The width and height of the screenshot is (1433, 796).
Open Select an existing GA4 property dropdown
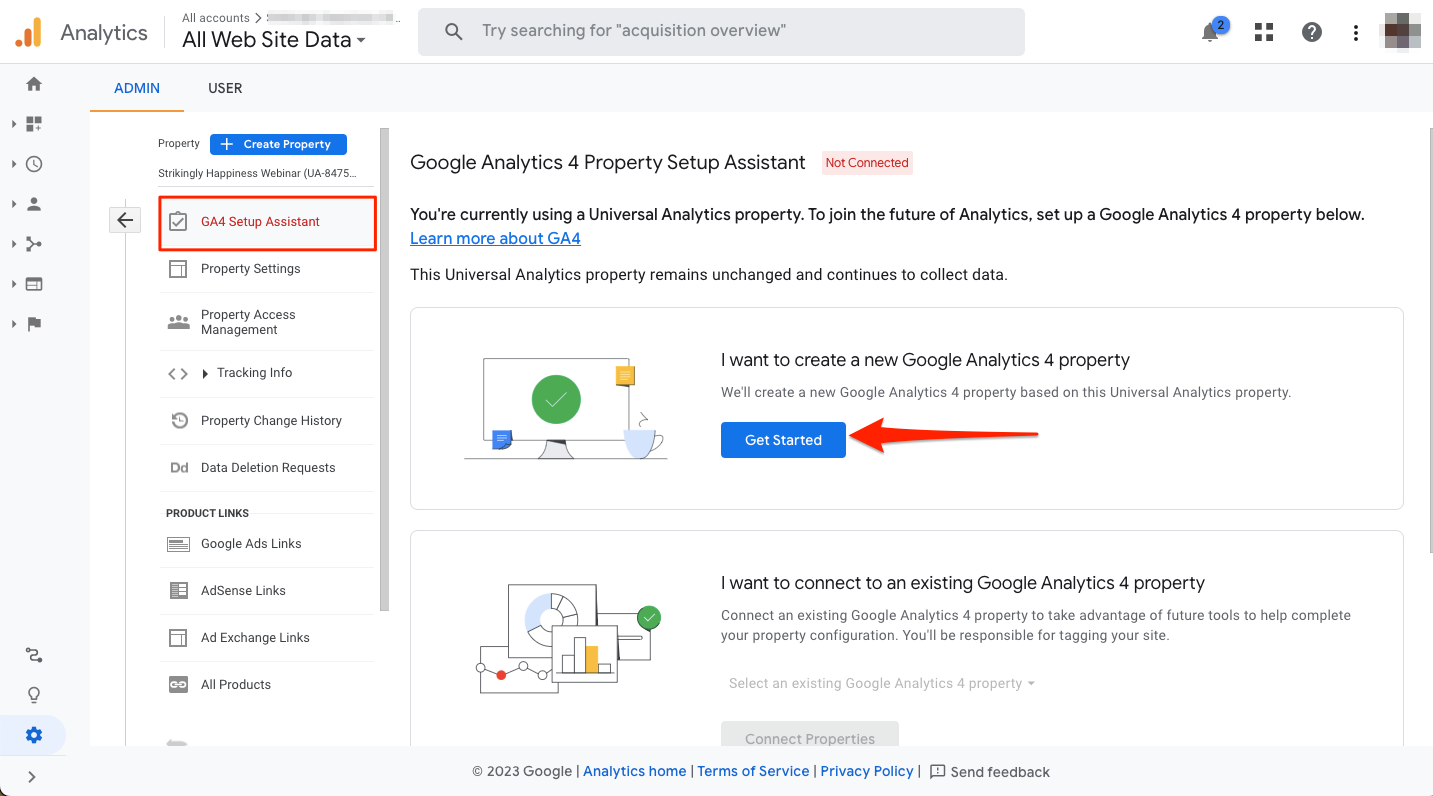click(881, 683)
